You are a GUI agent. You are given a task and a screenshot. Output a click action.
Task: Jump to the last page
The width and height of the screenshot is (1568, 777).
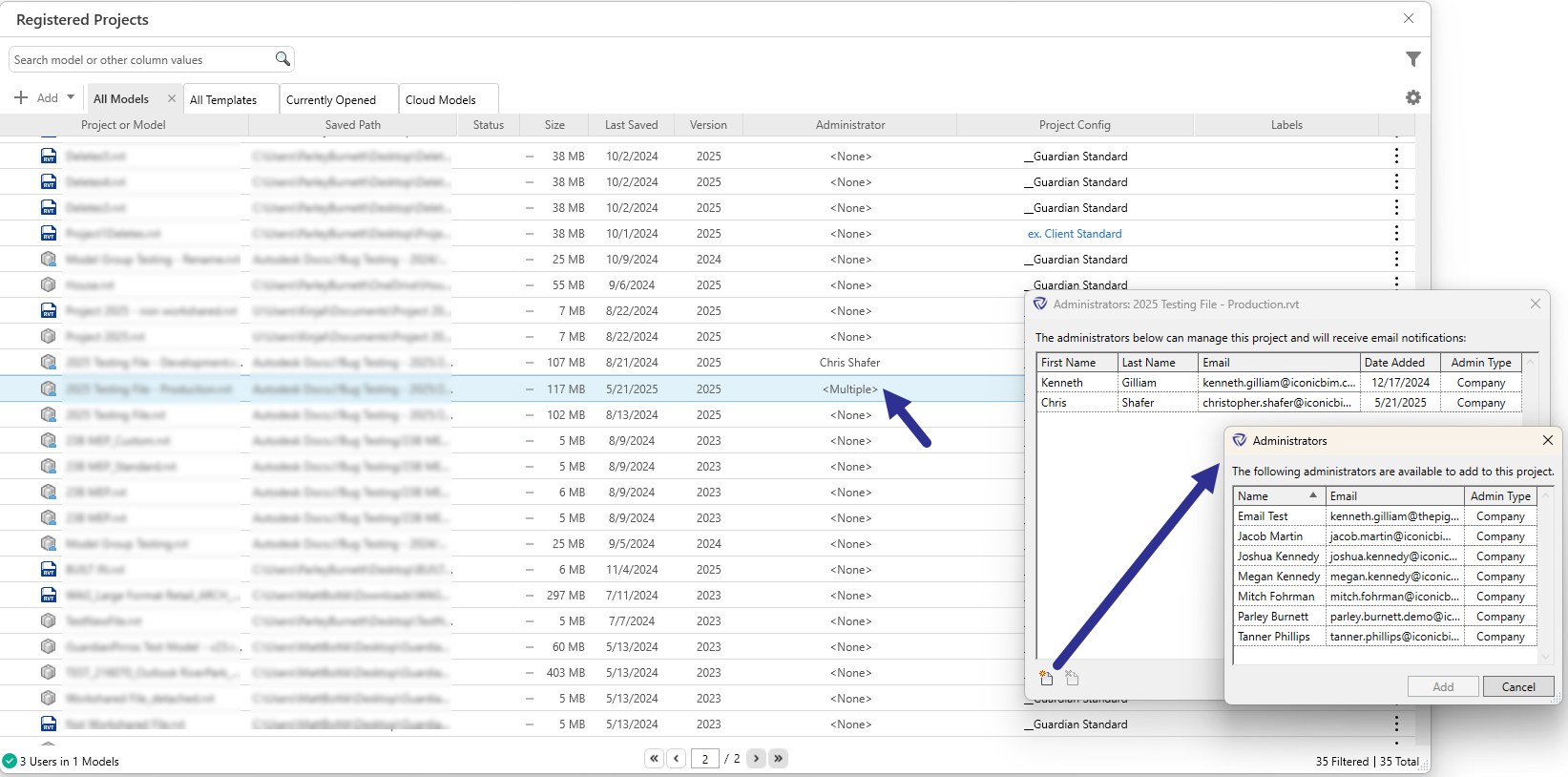pyautogui.click(x=779, y=758)
